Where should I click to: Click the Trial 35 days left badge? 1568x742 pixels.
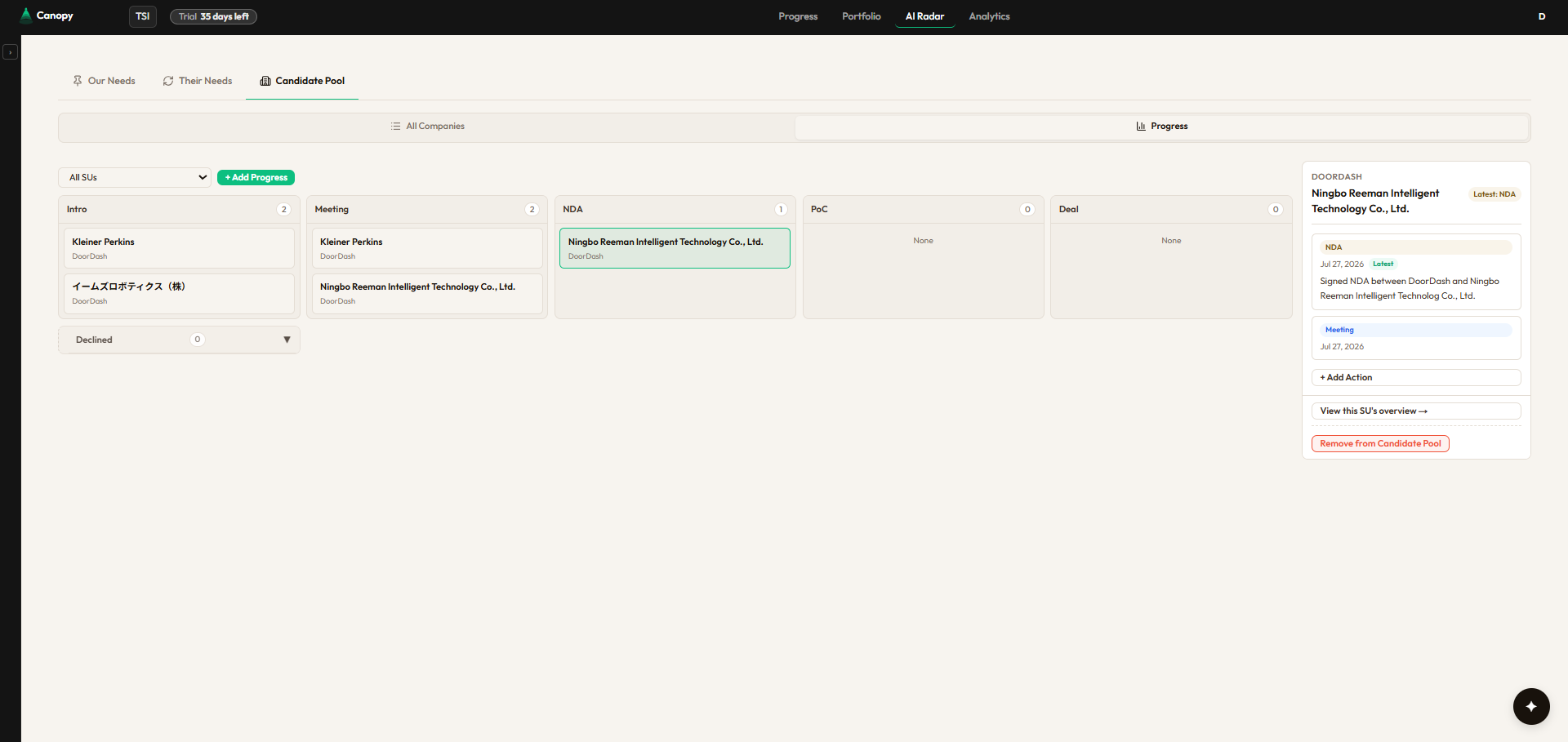(213, 16)
